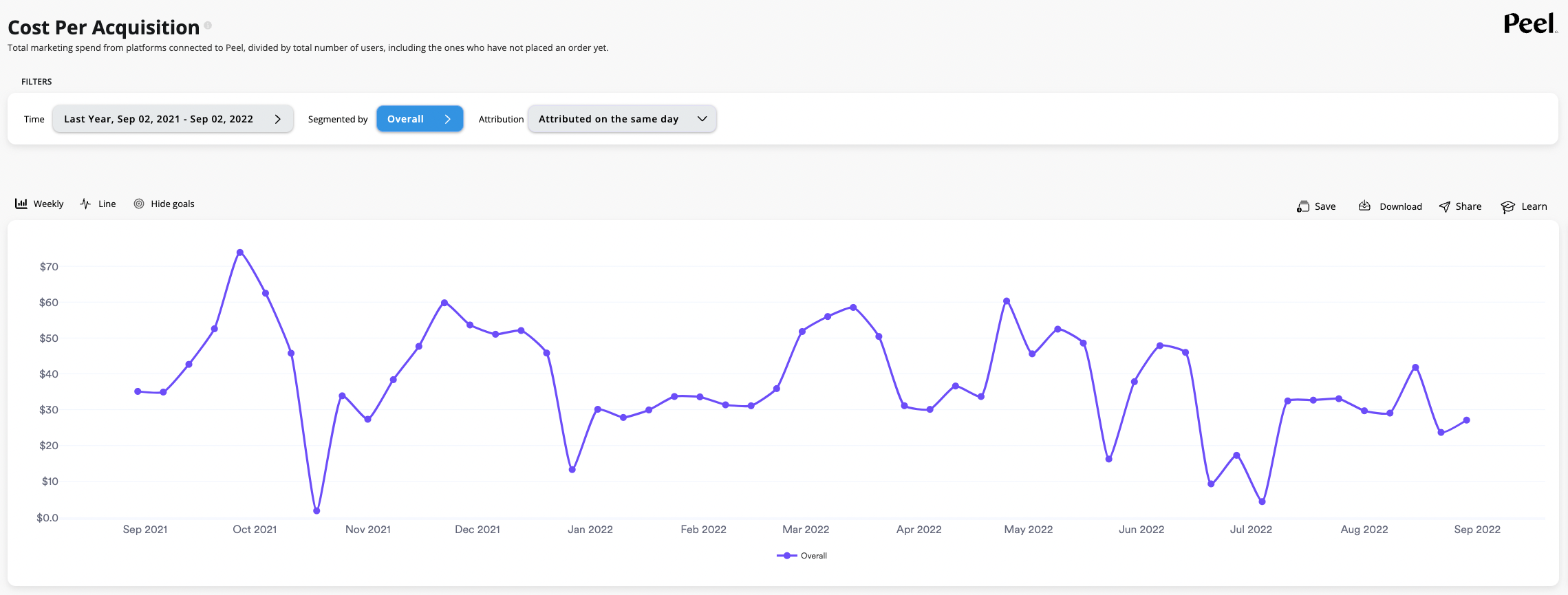Image resolution: width=1568 pixels, height=595 pixels.
Task: Toggle the Overall series in chart legend
Action: (x=802, y=556)
